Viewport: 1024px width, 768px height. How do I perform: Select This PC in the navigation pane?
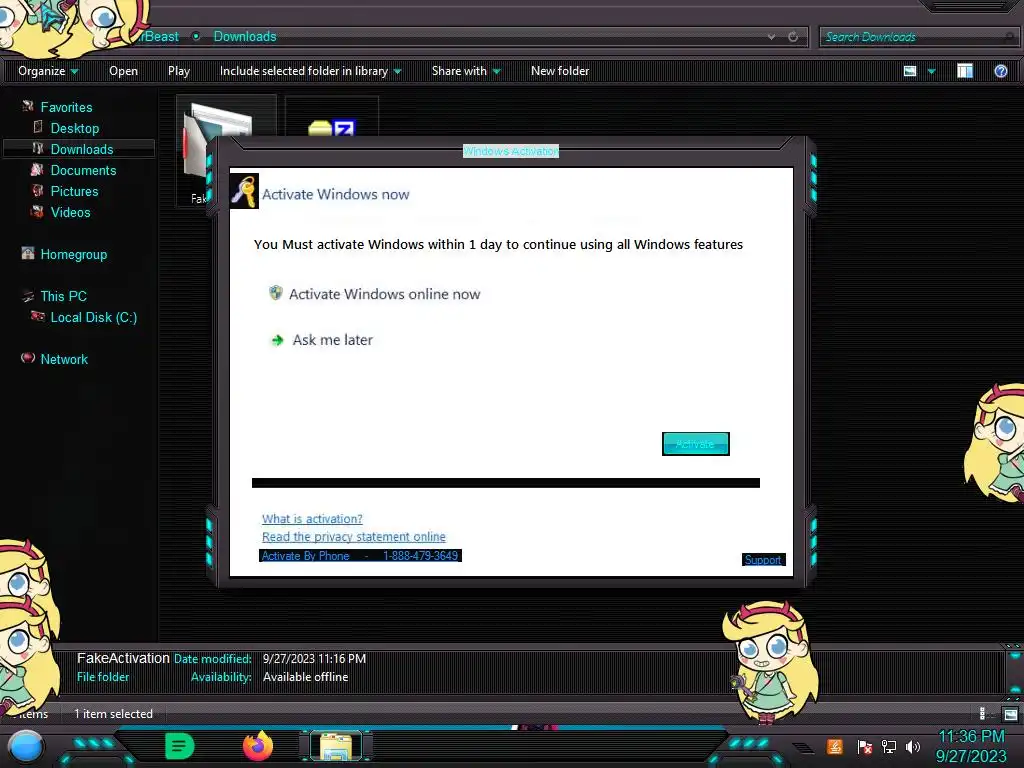(x=63, y=296)
